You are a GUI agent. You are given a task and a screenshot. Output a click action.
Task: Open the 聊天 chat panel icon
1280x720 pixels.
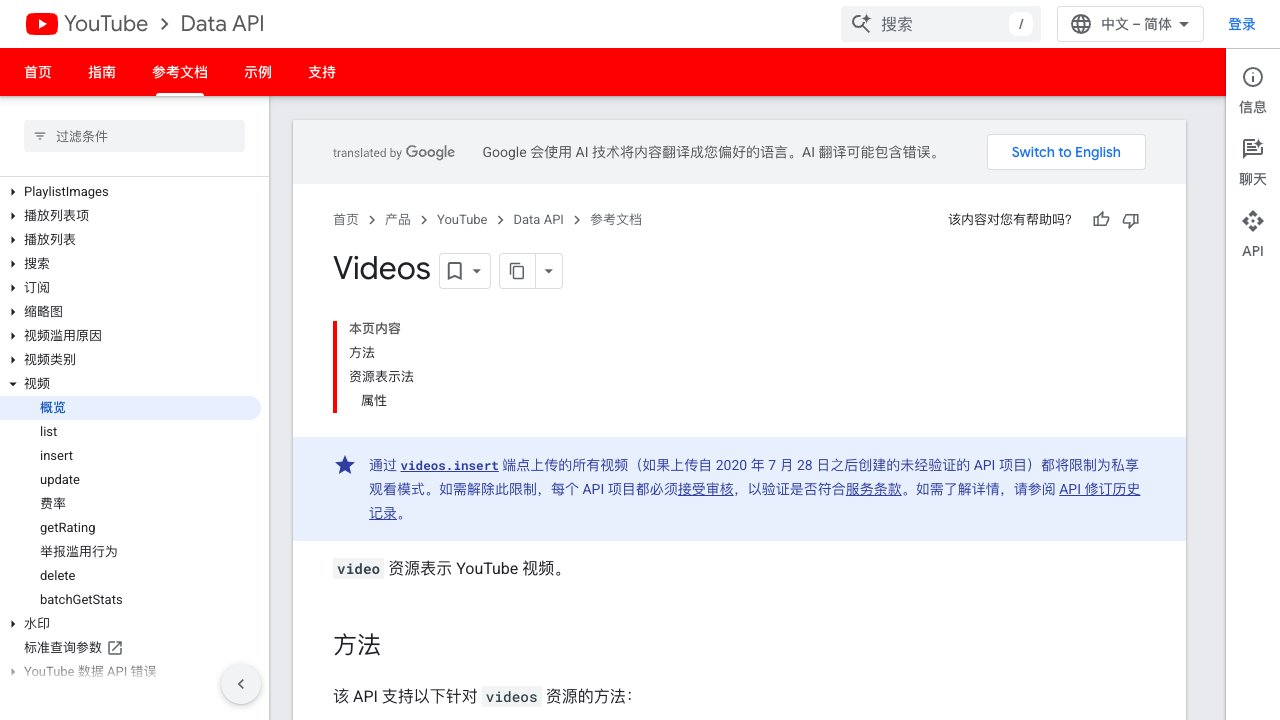[1253, 149]
